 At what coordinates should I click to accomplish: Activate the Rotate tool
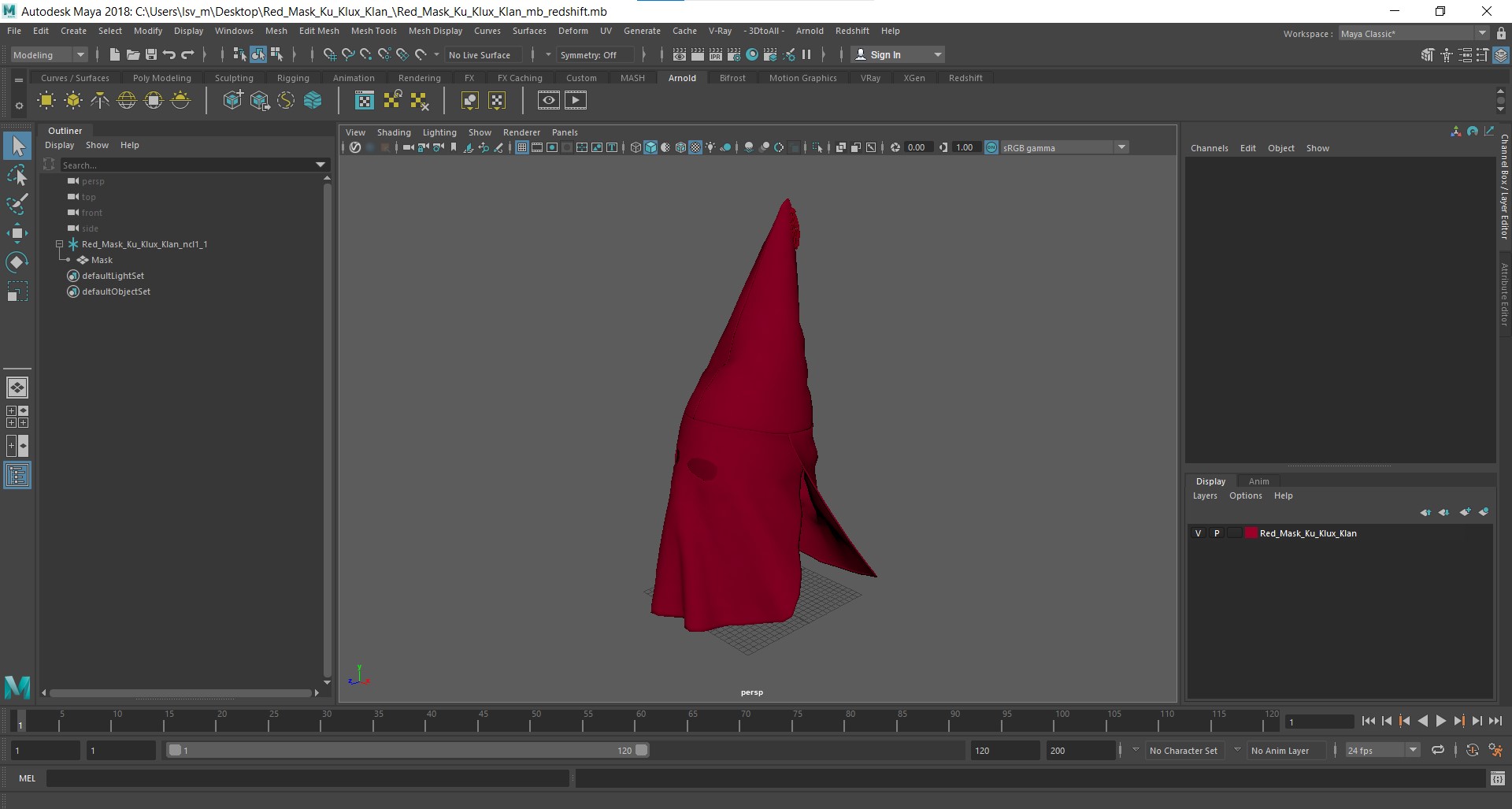click(x=17, y=262)
